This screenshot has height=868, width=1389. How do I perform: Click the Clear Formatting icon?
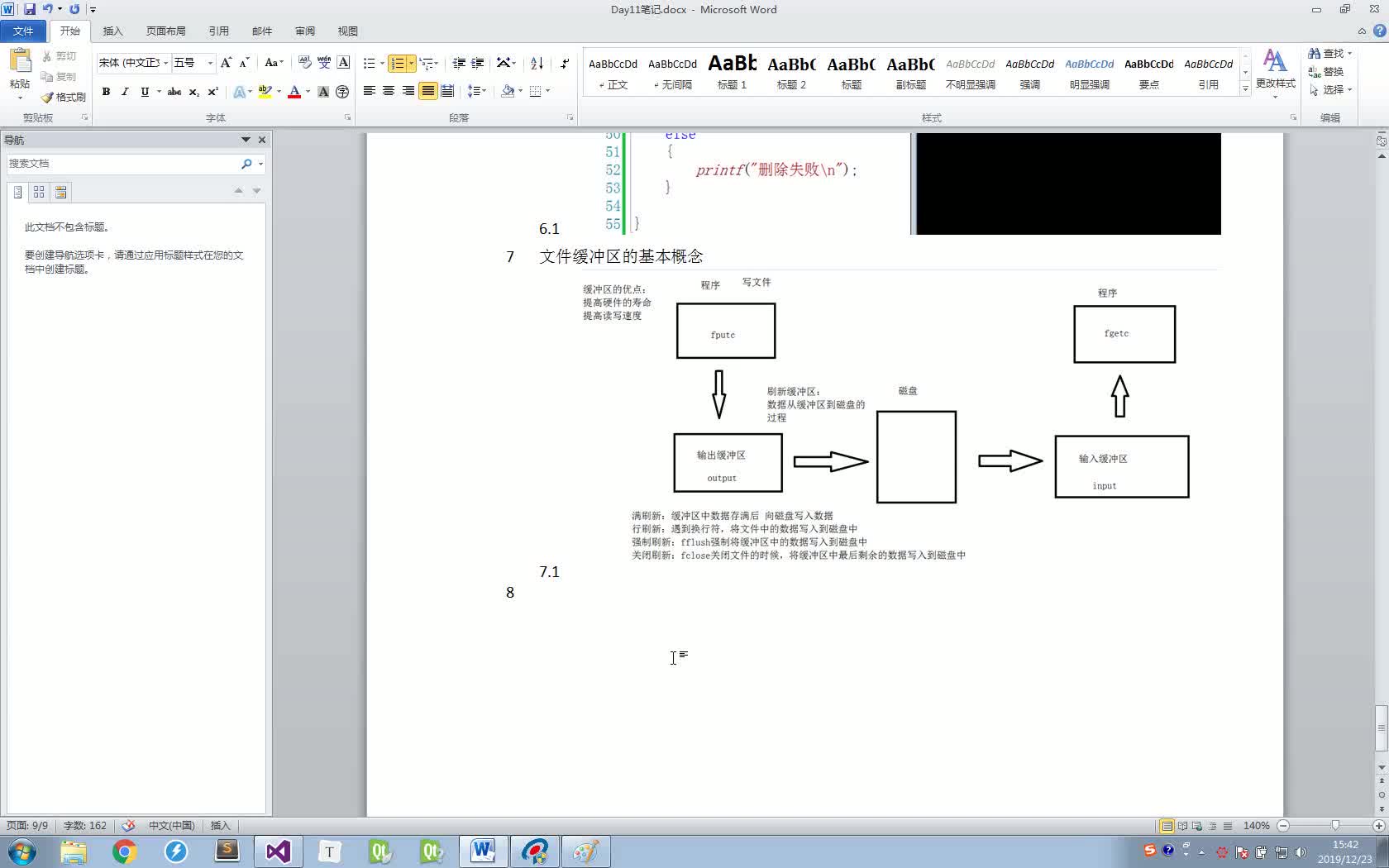304,63
